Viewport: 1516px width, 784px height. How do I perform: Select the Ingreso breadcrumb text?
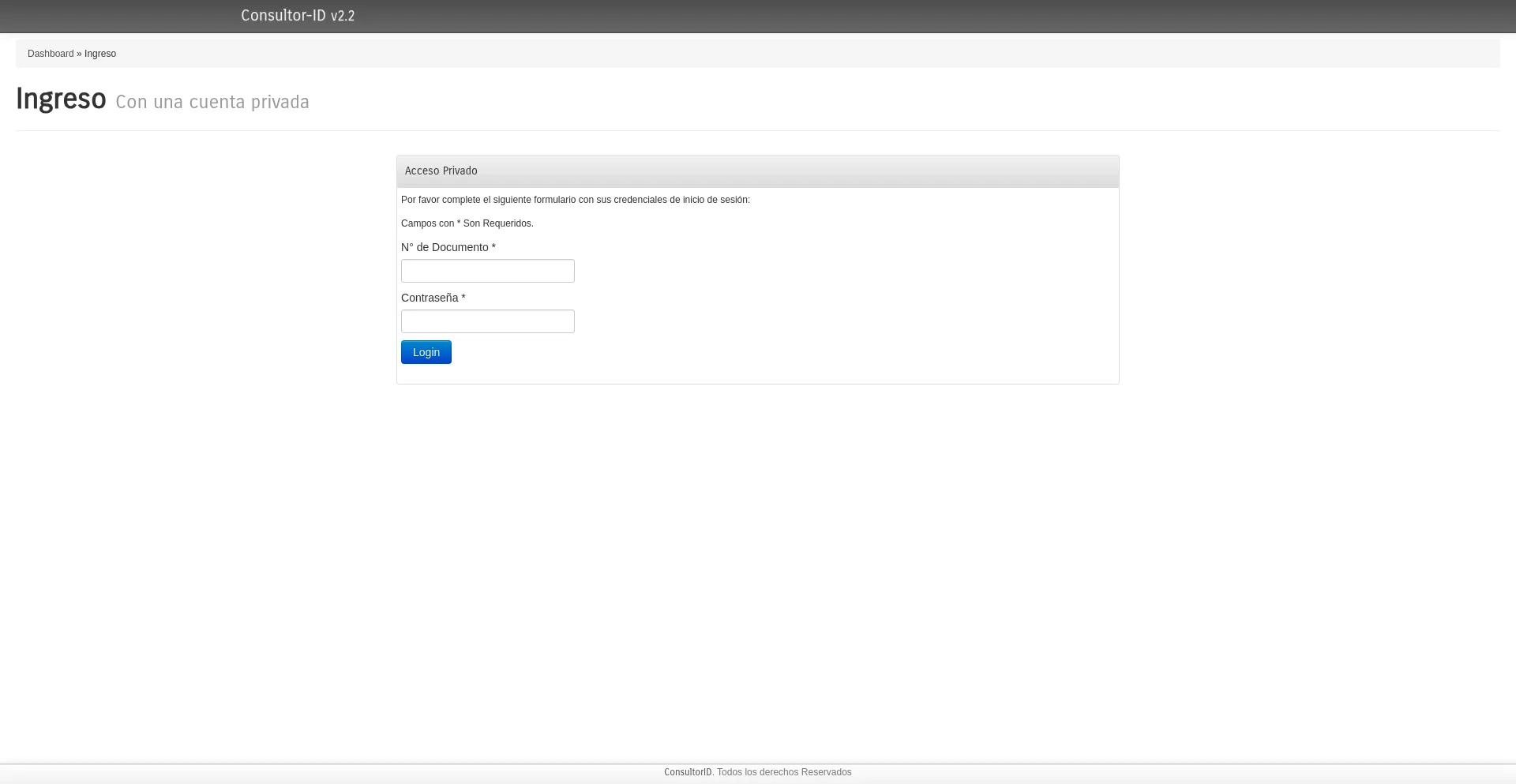pyautogui.click(x=100, y=54)
